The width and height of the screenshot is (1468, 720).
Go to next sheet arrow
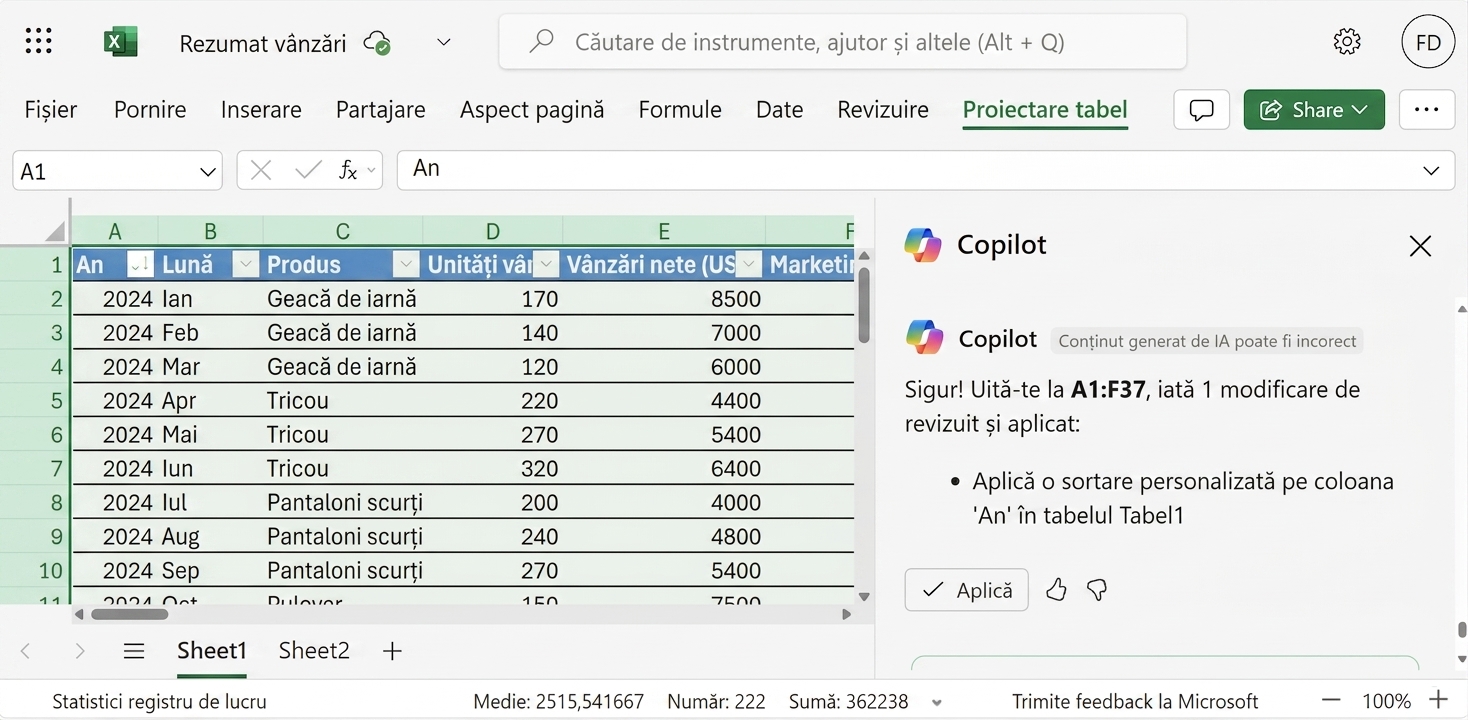pos(80,651)
